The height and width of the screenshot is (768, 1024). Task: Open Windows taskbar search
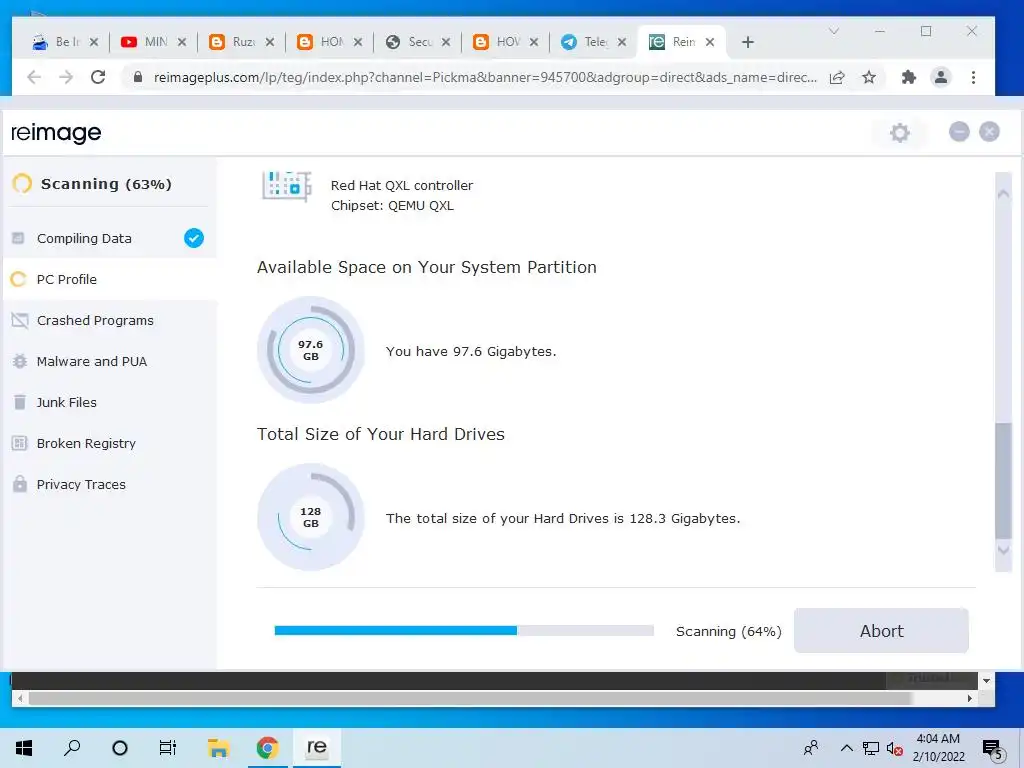[72, 748]
